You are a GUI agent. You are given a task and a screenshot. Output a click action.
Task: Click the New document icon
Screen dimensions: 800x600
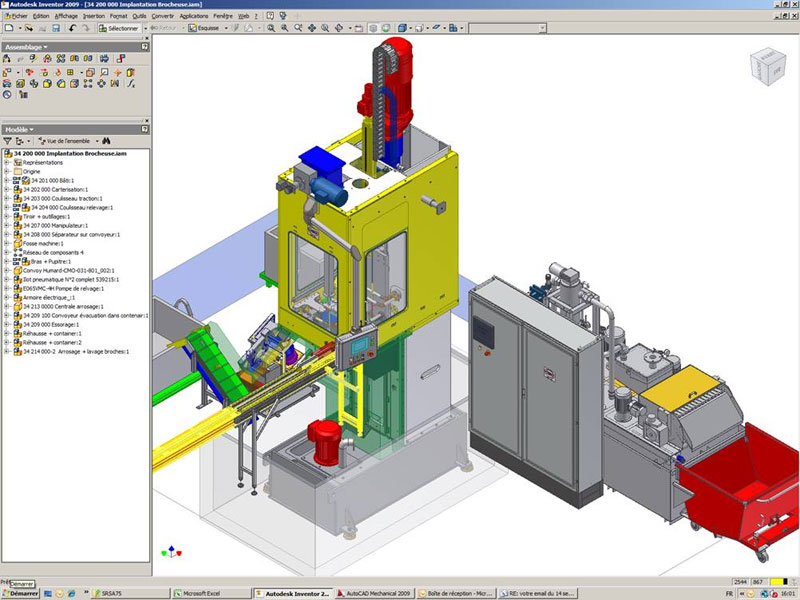[8, 28]
